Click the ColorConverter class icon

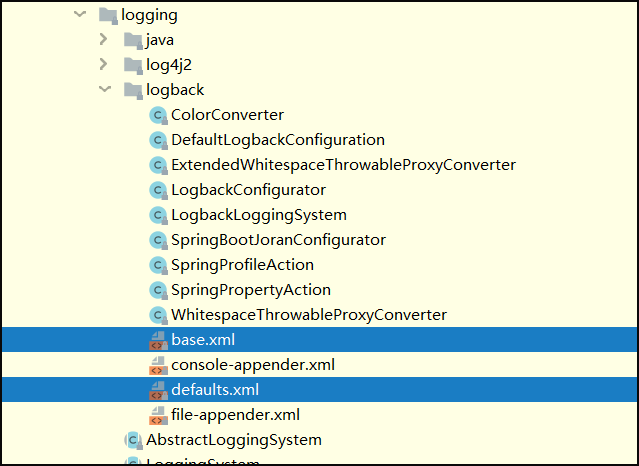coord(158,115)
